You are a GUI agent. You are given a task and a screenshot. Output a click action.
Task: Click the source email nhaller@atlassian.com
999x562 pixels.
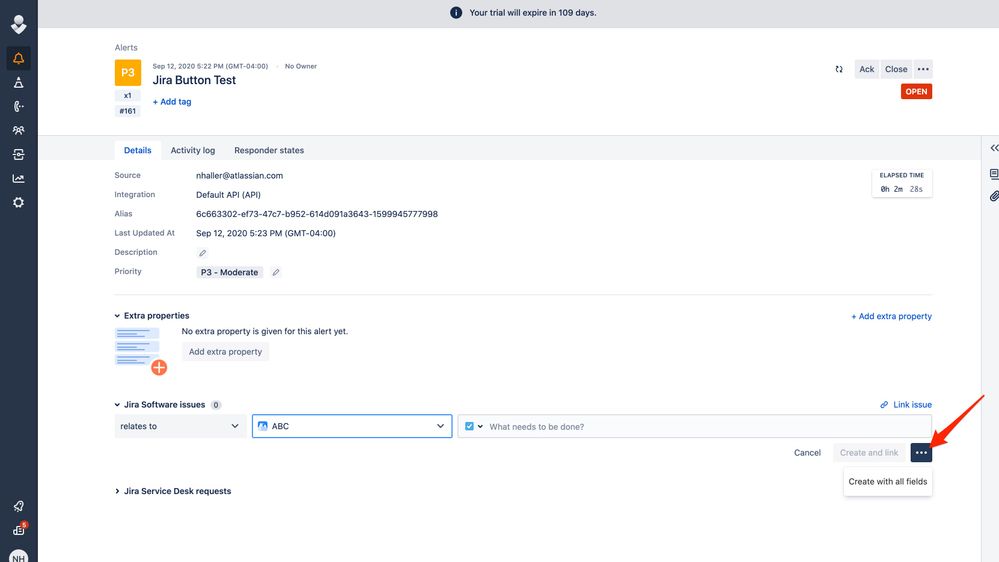click(x=240, y=176)
